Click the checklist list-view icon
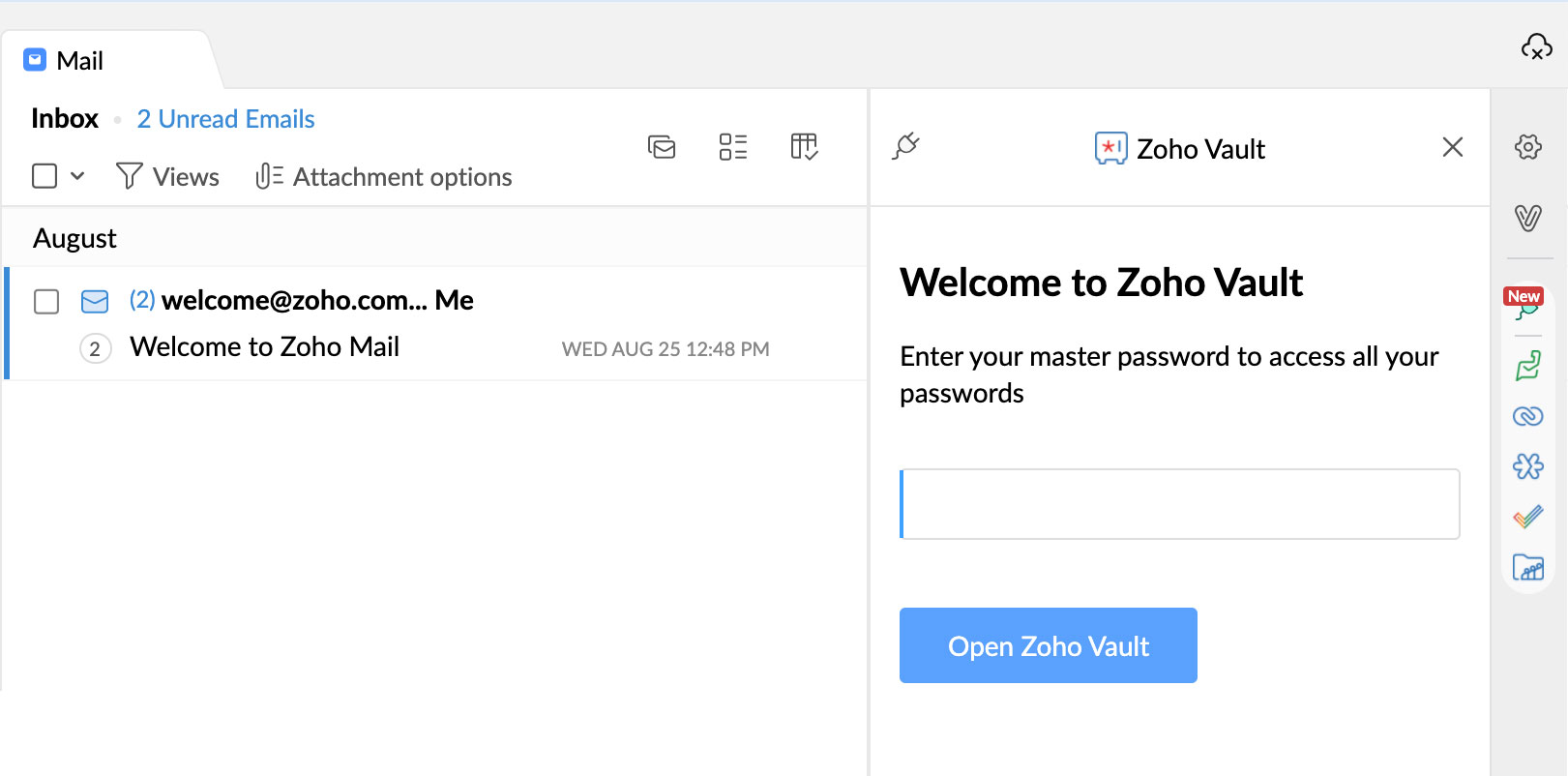1568x776 pixels. click(733, 147)
